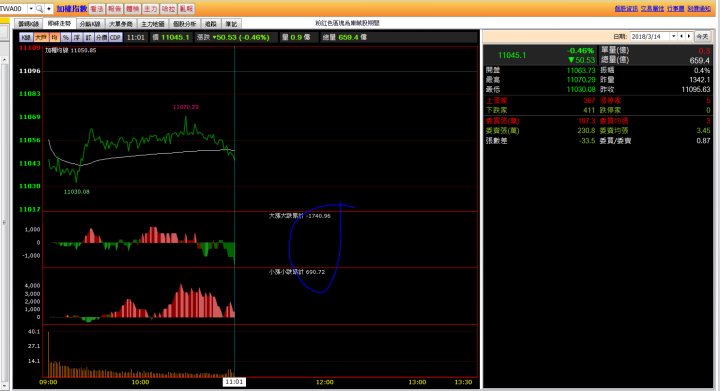Viewport: 720px width, 391px height.
Task: Switch to the 分時K線 tab
Action: pyautogui.click(x=90, y=24)
